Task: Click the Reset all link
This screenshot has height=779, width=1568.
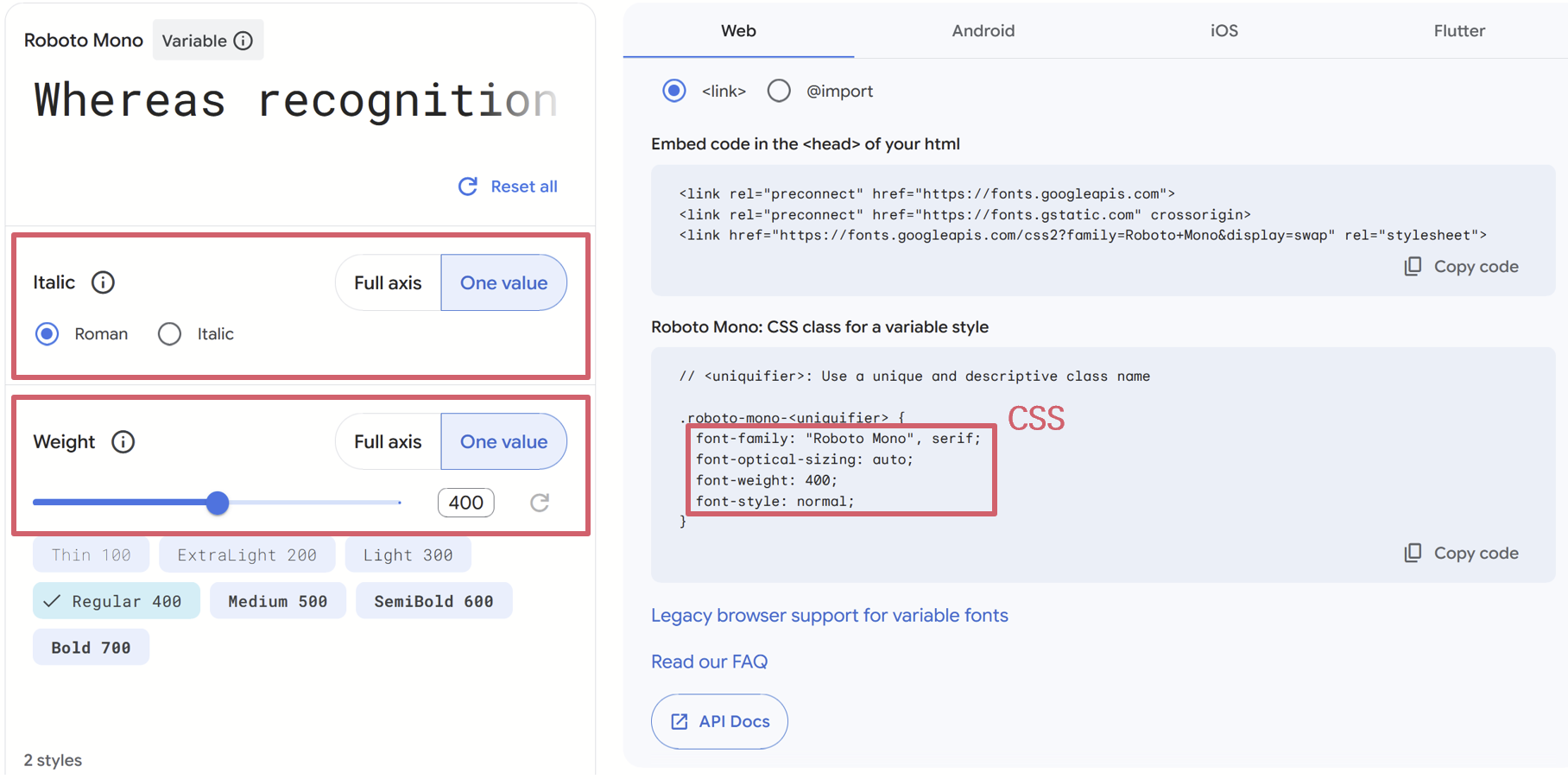Action: click(524, 187)
